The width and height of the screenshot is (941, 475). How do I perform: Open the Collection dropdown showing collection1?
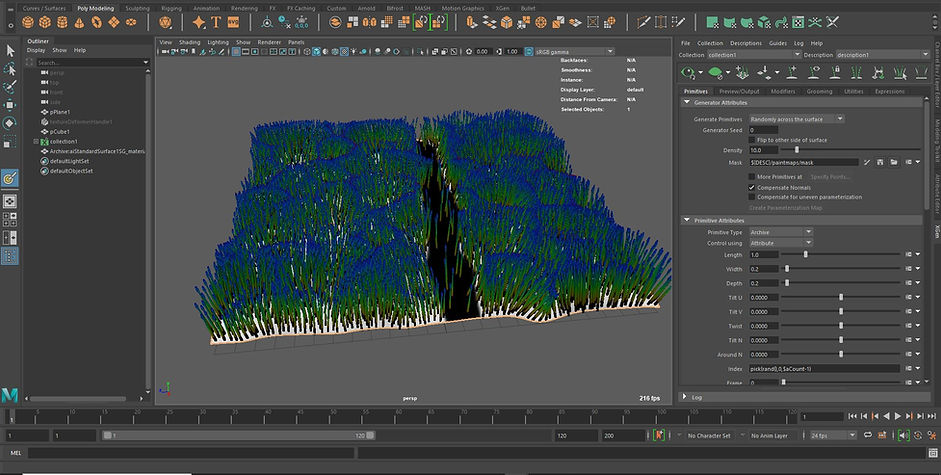754,55
